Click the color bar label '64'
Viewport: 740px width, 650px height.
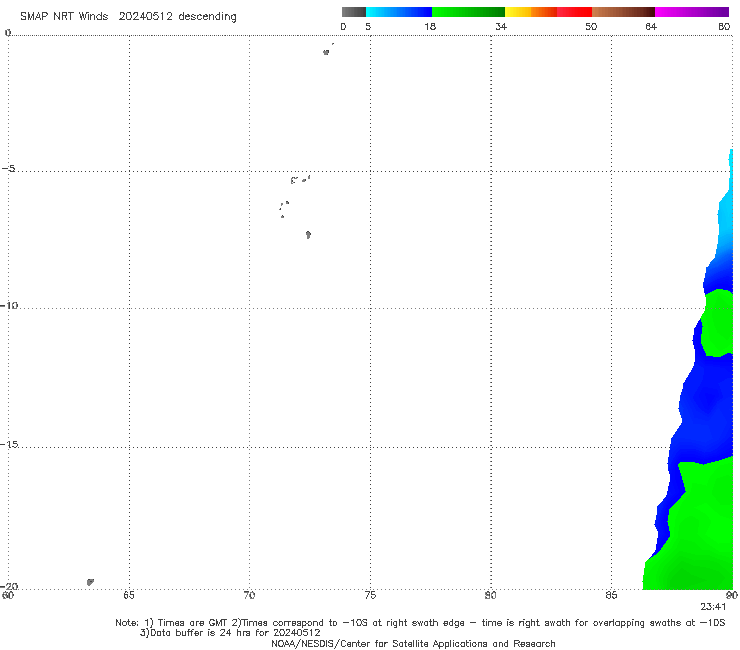point(651,26)
